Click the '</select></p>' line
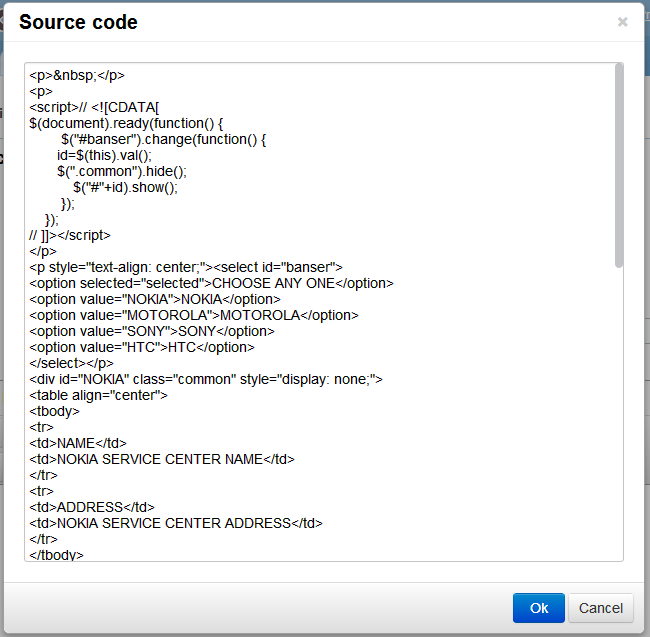Screen dimensions: 650x637 coord(71,363)
